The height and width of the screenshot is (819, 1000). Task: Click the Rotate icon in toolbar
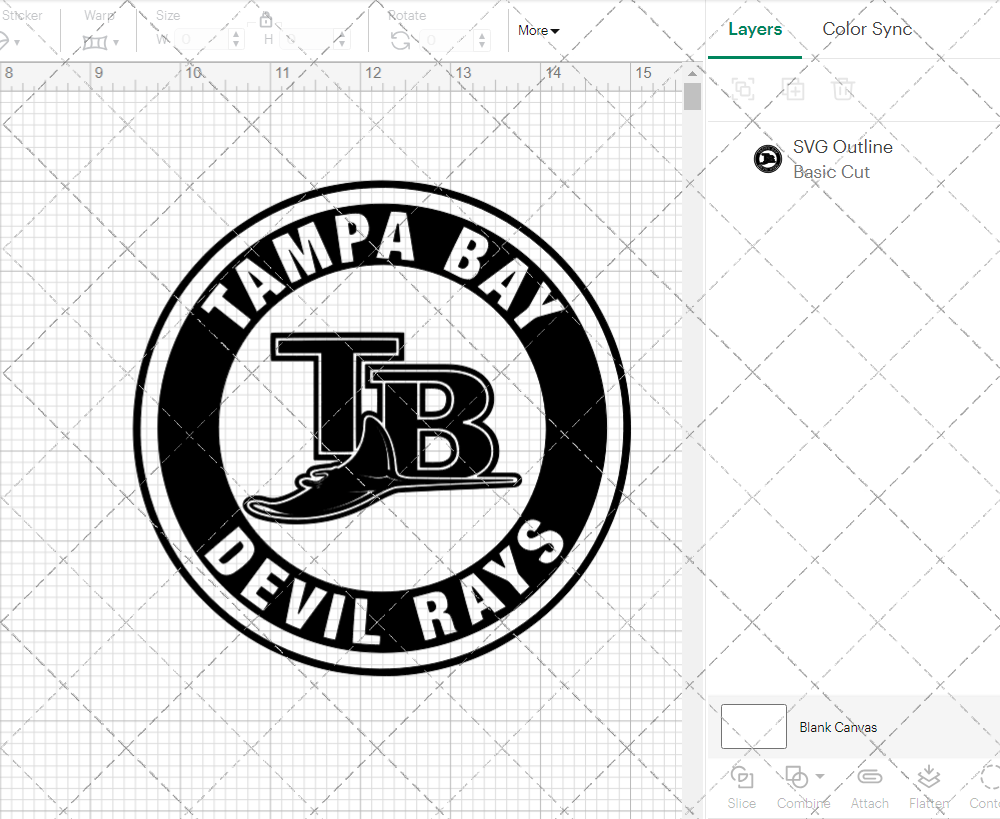(x=400, y=40)
